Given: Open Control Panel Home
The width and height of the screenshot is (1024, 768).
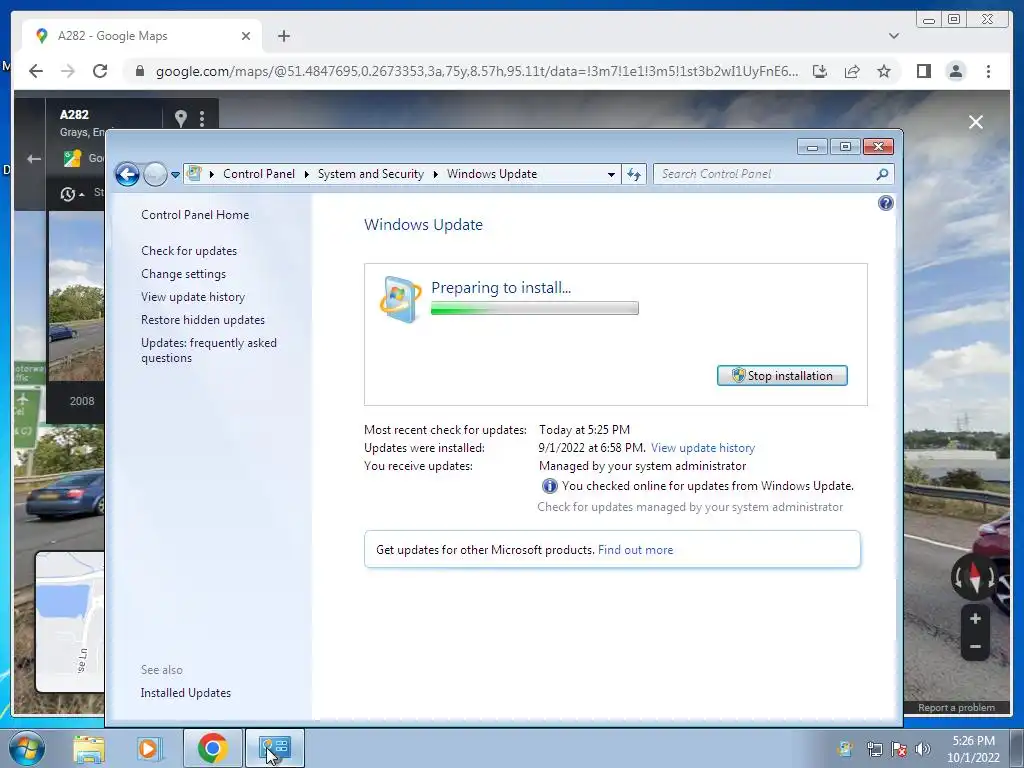Looking at the screenshot, I should tap(195, 215).
